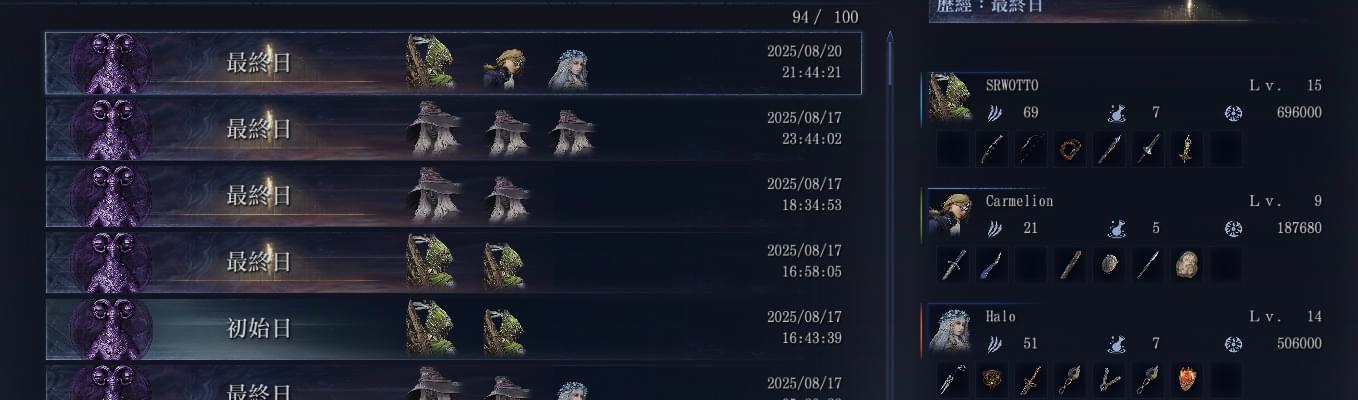Click Halo's character portrait

(x=949, y=329)
